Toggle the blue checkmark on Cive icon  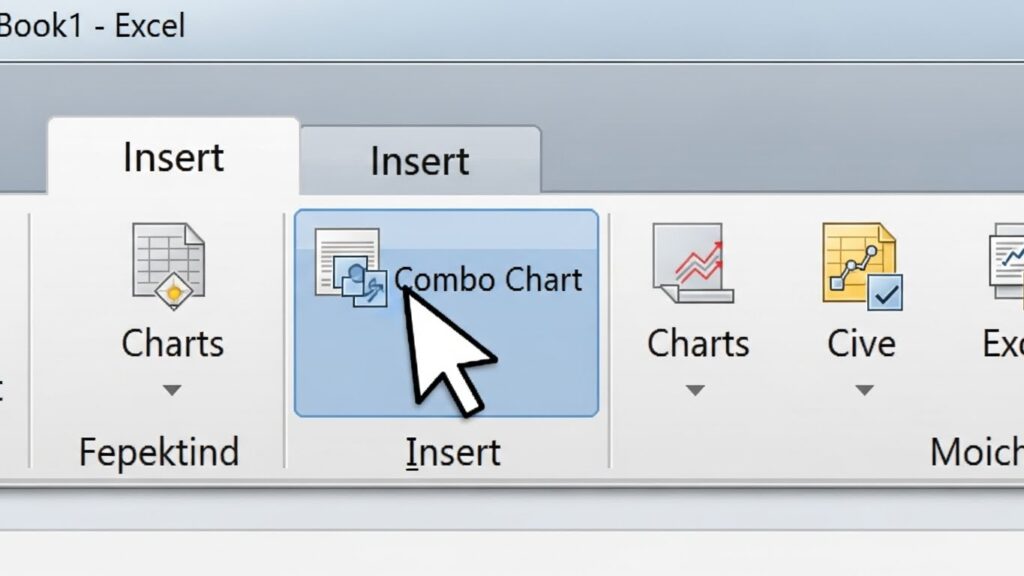(885, 293)
